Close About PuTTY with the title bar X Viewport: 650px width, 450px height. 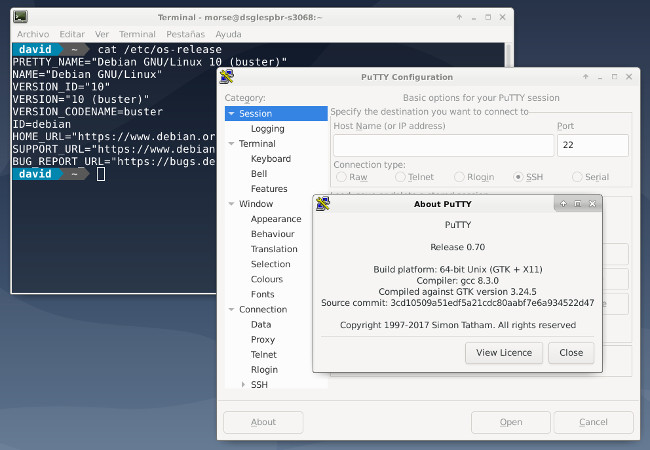pyautogui.click(x=592, y=203)
